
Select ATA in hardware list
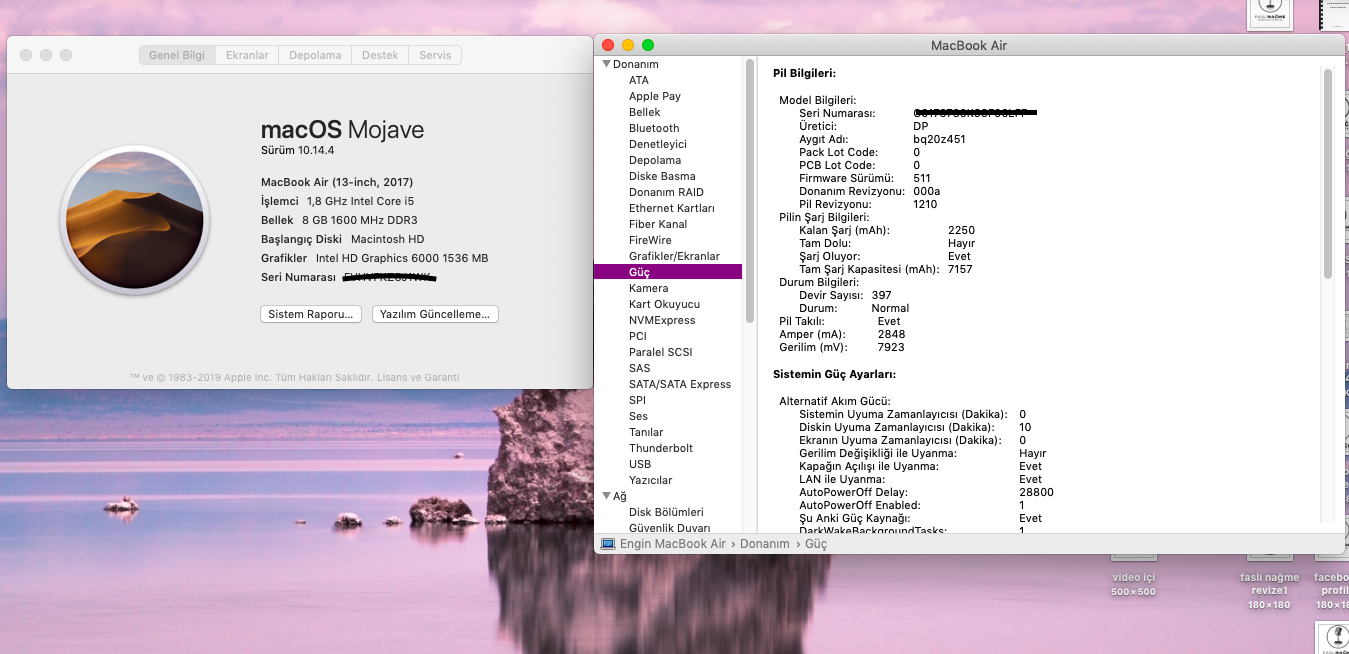point(638,80)
